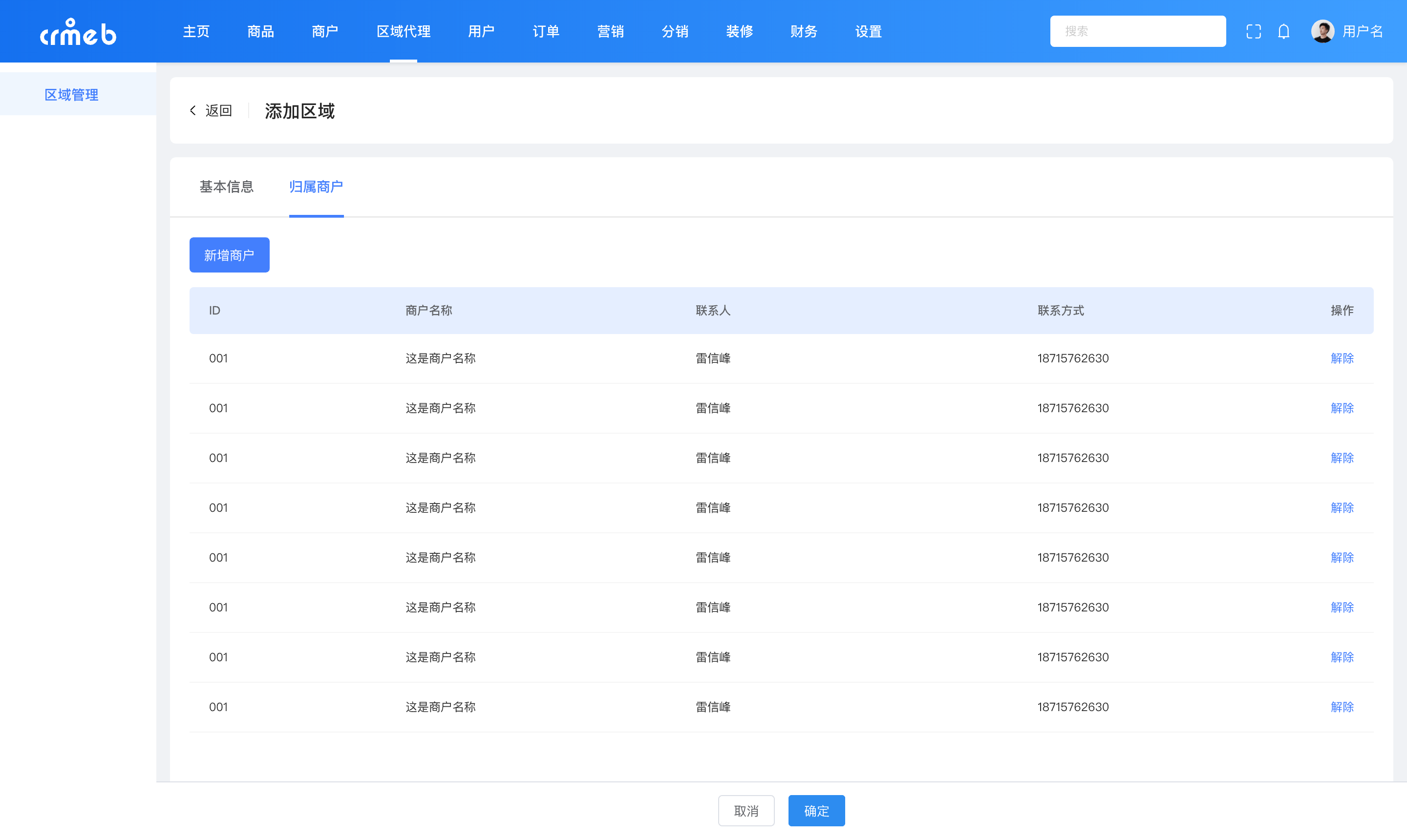Click the user avatar image
This screenshot has width=1407, height=840.
coord(1322,31)
